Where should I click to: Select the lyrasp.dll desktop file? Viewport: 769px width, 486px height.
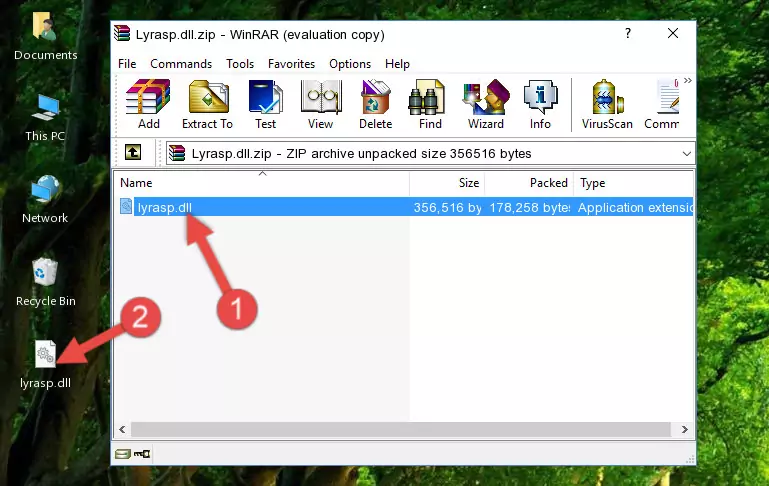[45, 365]
